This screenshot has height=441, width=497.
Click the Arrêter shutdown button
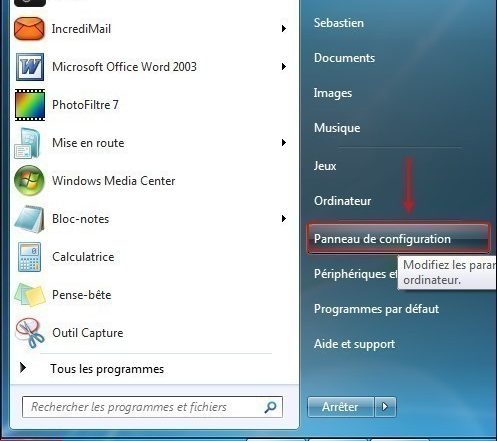coord(340,407)
